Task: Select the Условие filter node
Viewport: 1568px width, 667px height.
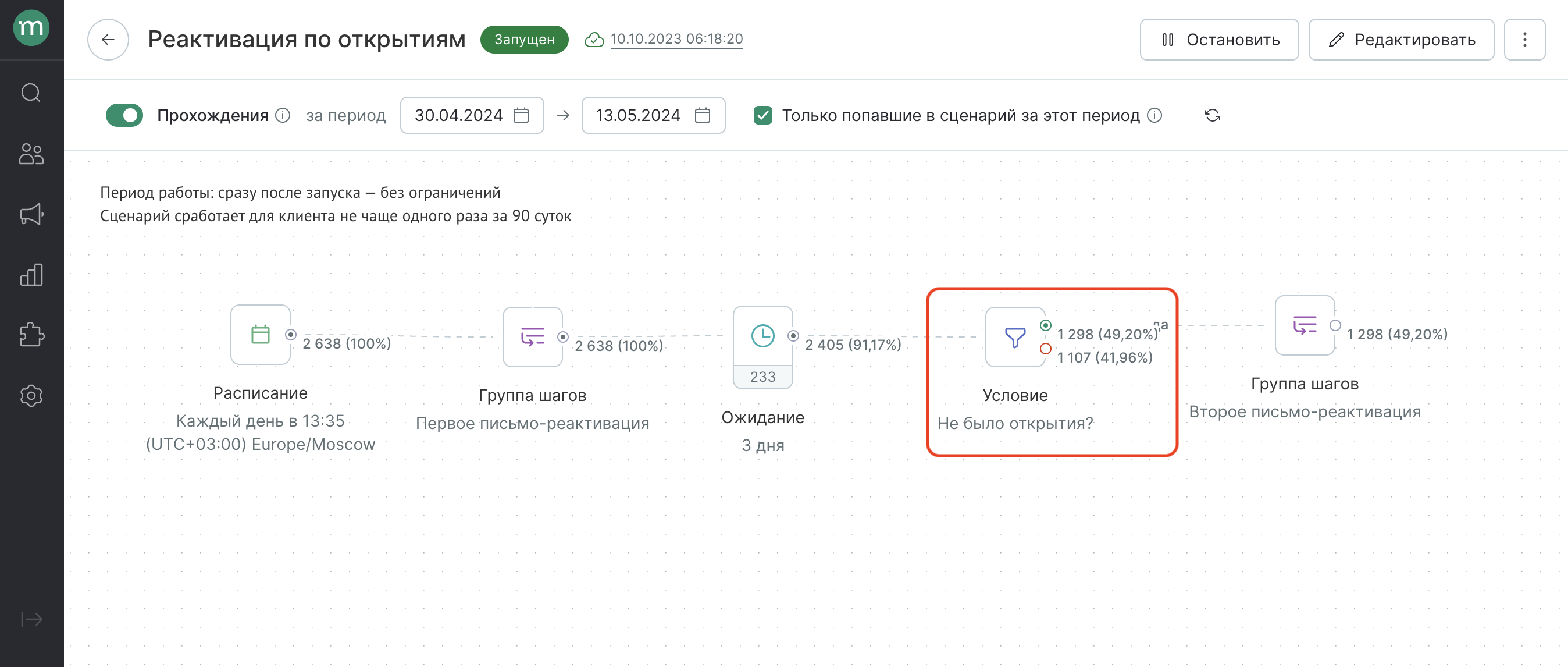Action: coord(1015,337)
